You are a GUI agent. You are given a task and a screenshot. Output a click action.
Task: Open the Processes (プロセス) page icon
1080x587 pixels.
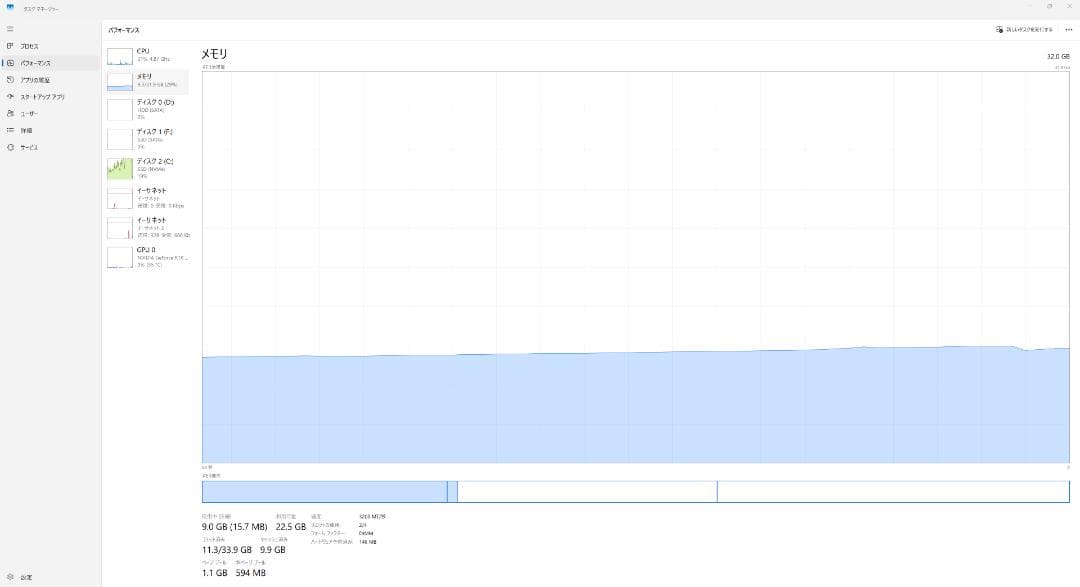tap(10, 46)
